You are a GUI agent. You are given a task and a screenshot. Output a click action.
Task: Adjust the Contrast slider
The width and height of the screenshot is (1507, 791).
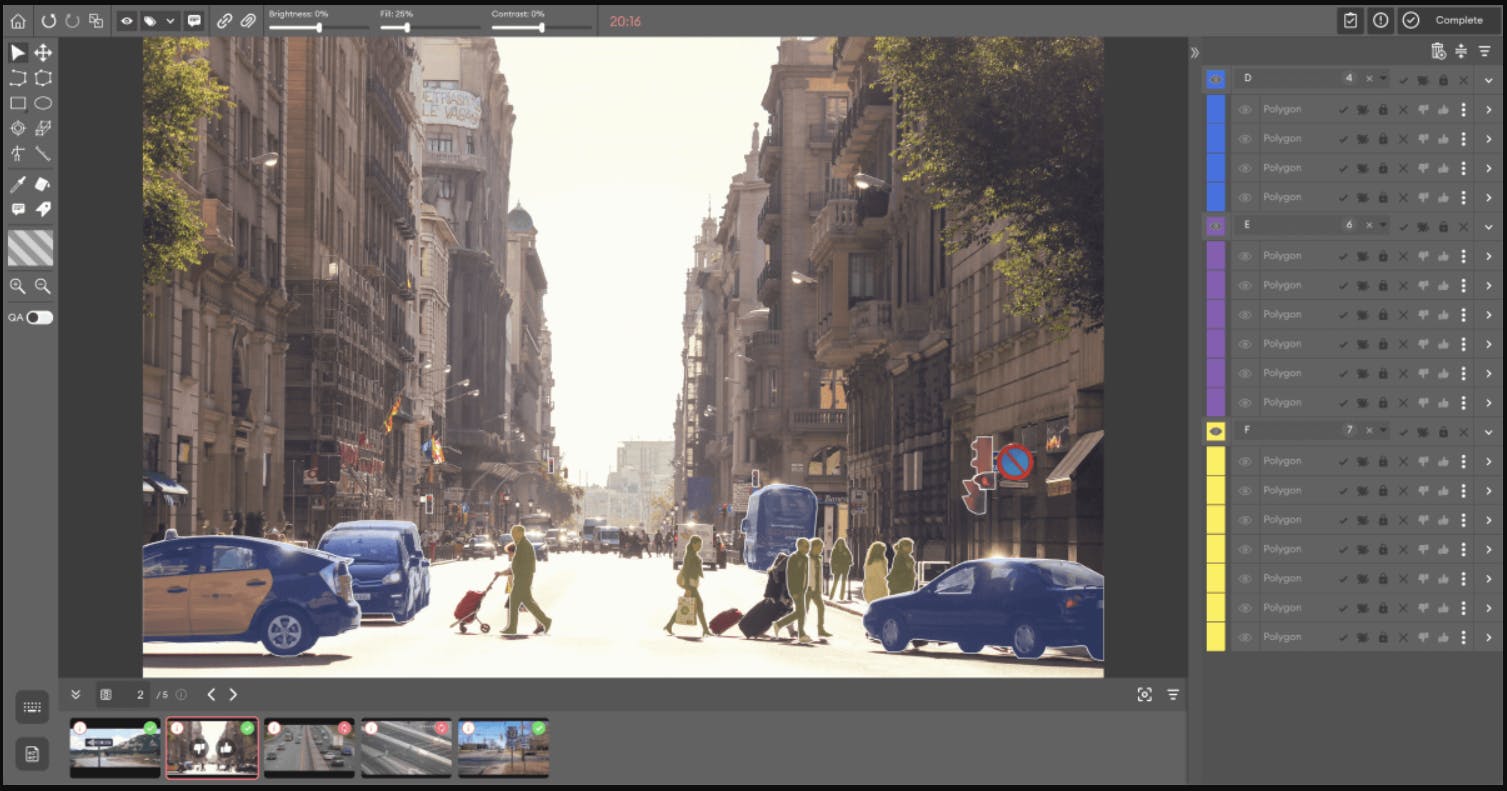point(541,28)
